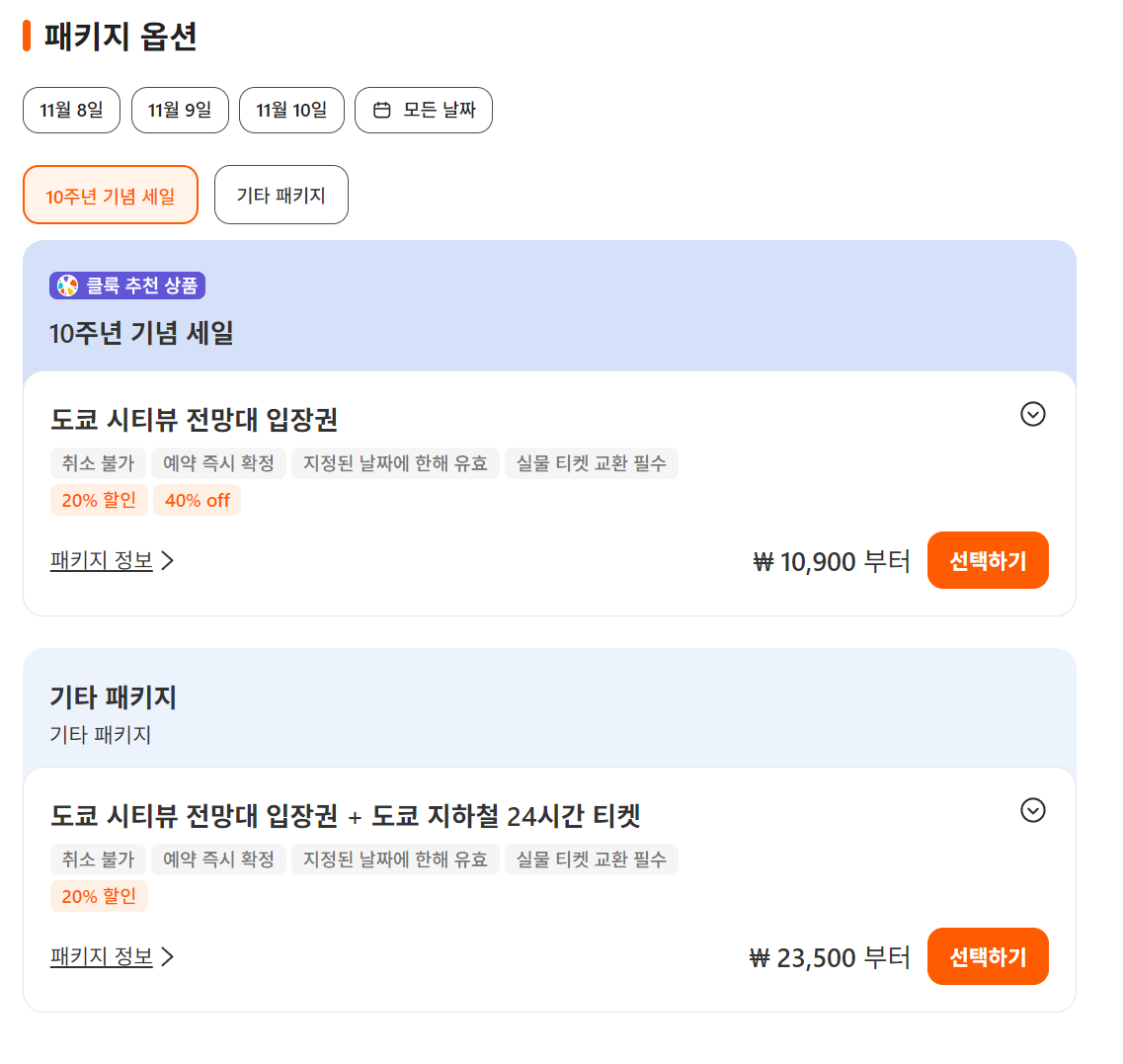Select the 11월 10일 date chip

pyautogui.click(x=291, y=111)
